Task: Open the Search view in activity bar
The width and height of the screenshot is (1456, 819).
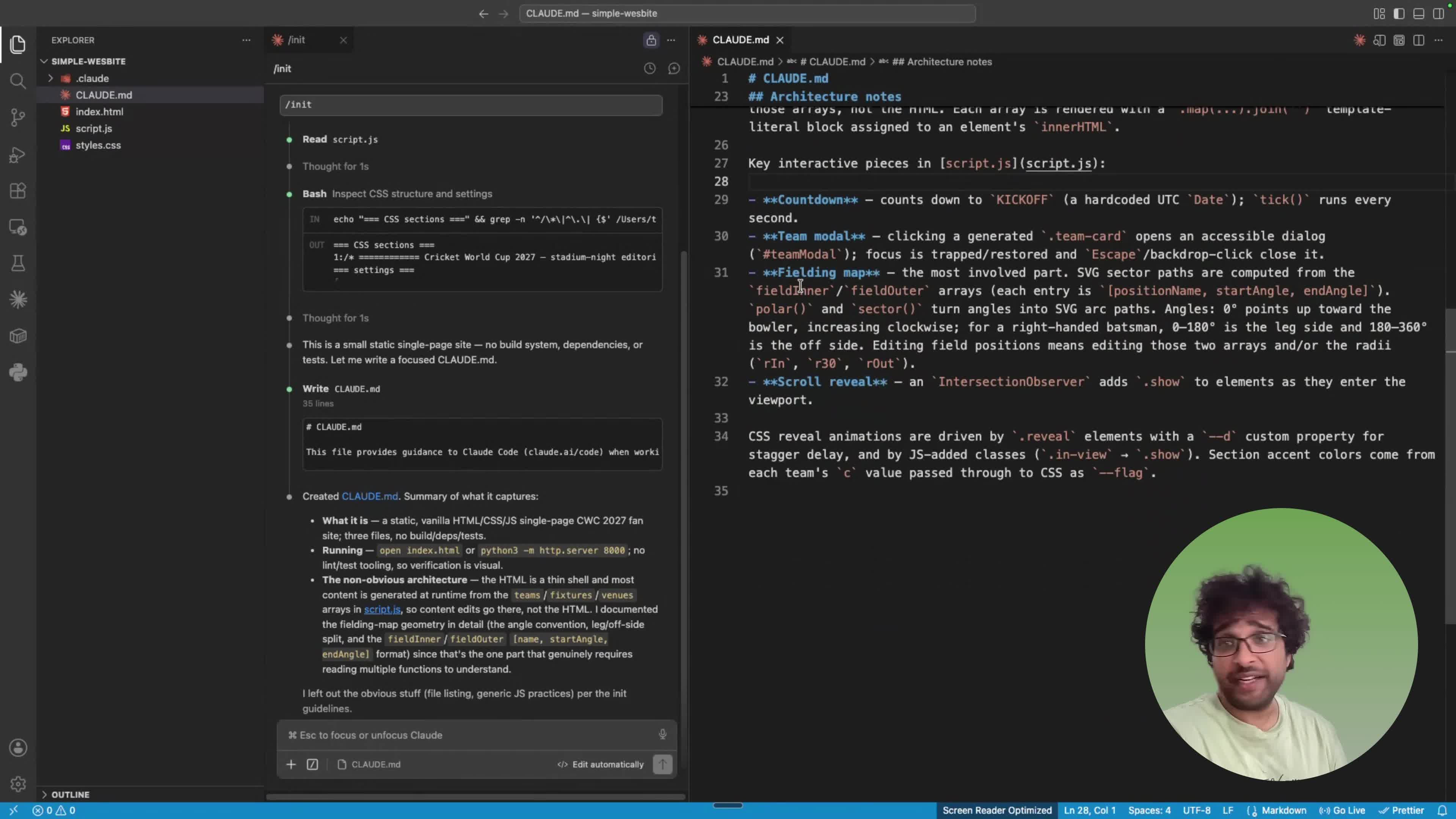Action: [18, 82]
